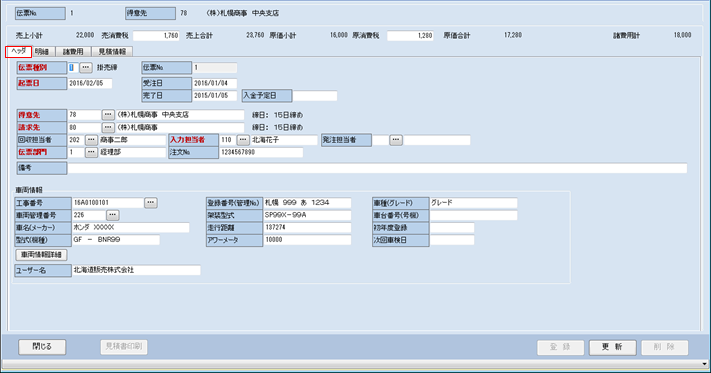711x373 pixels.
Task: Click the 注文No. field 1234567890
Action: [x=261, y=152]
